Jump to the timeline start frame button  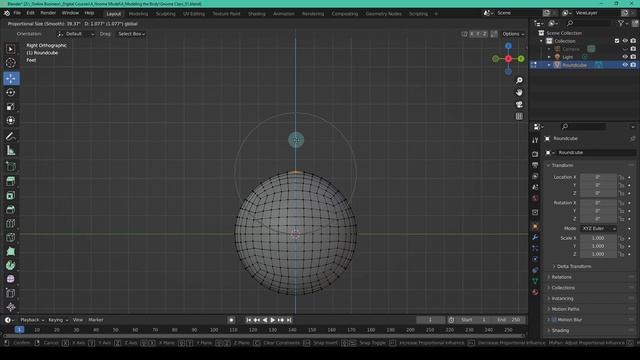[249, 320]
